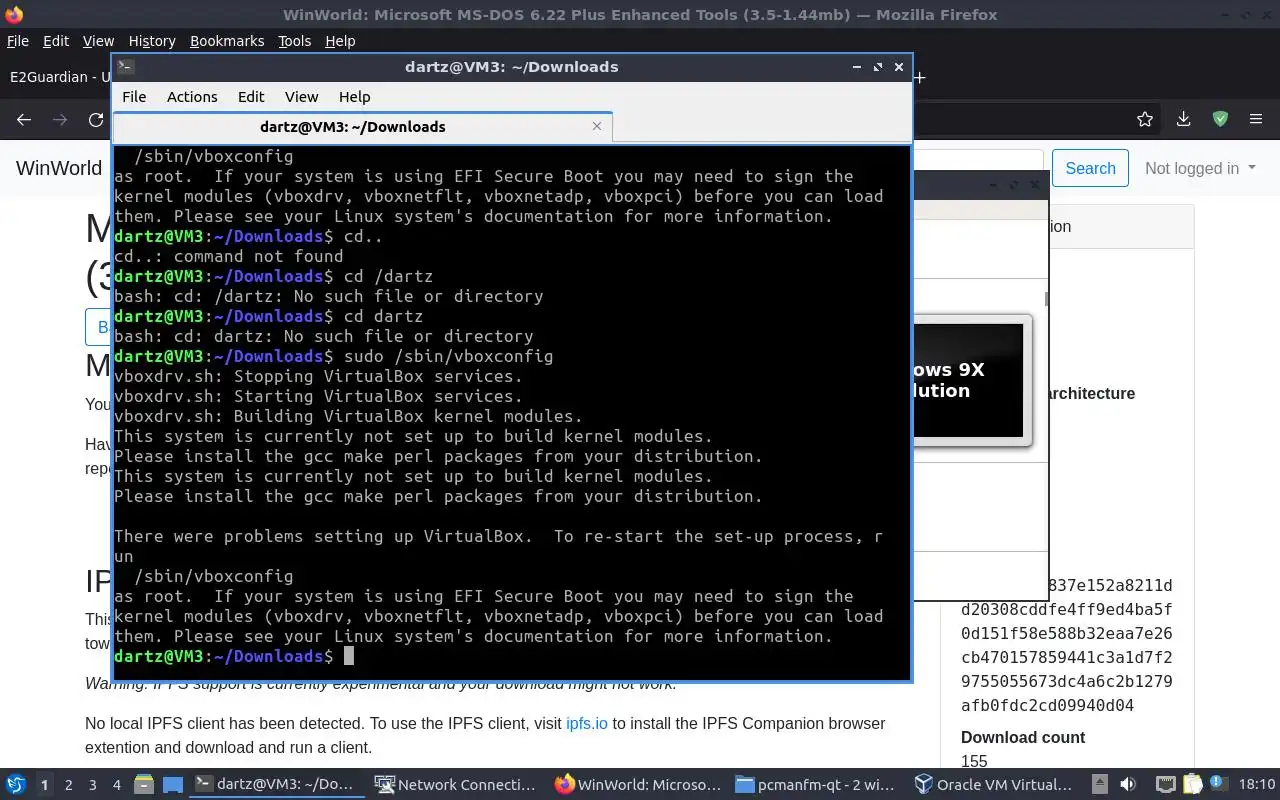Open pcmanfm-qt taskbar entry
The height and width of the screenshot is (800, 1280).
click(x=816, y=785)
